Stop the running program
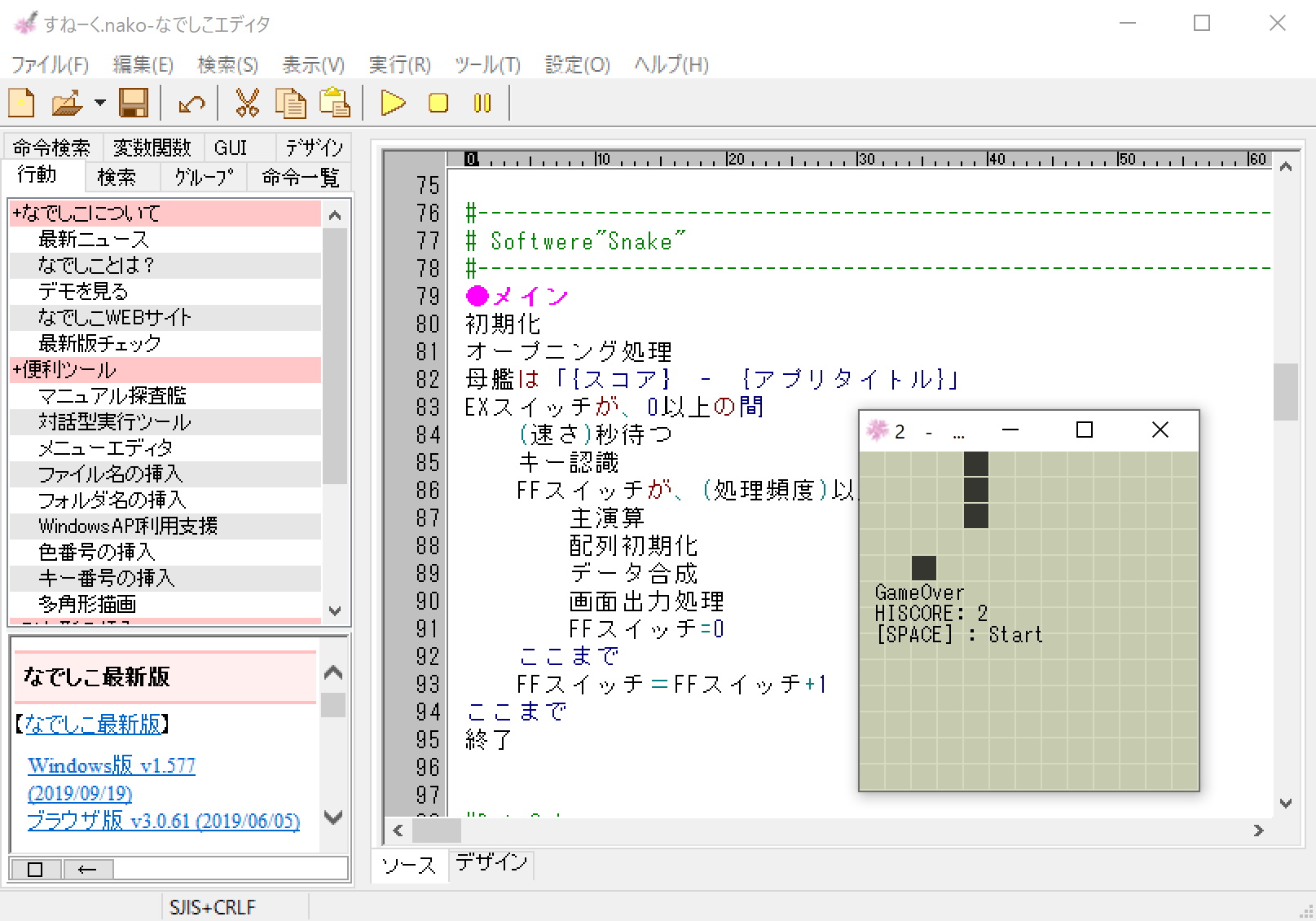Screen dimensions: 1316x921 click(x=437, y=104)
